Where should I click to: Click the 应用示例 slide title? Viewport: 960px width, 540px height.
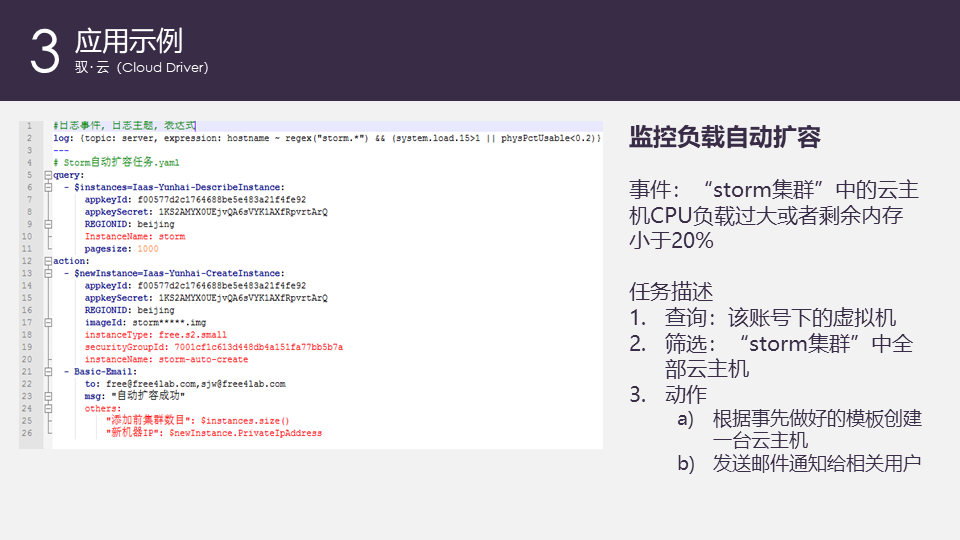click(x=129, y=41)
